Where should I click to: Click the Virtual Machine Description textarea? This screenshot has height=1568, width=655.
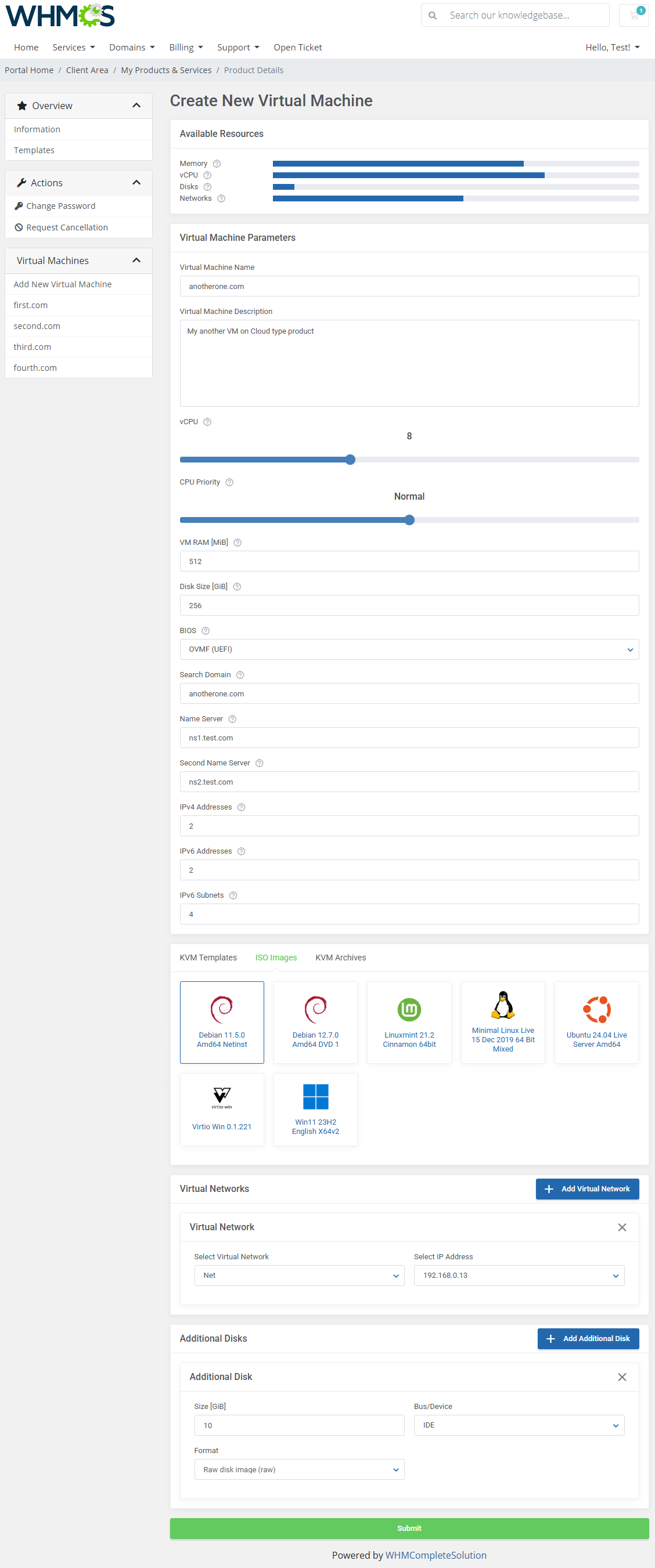click(409, 363)
